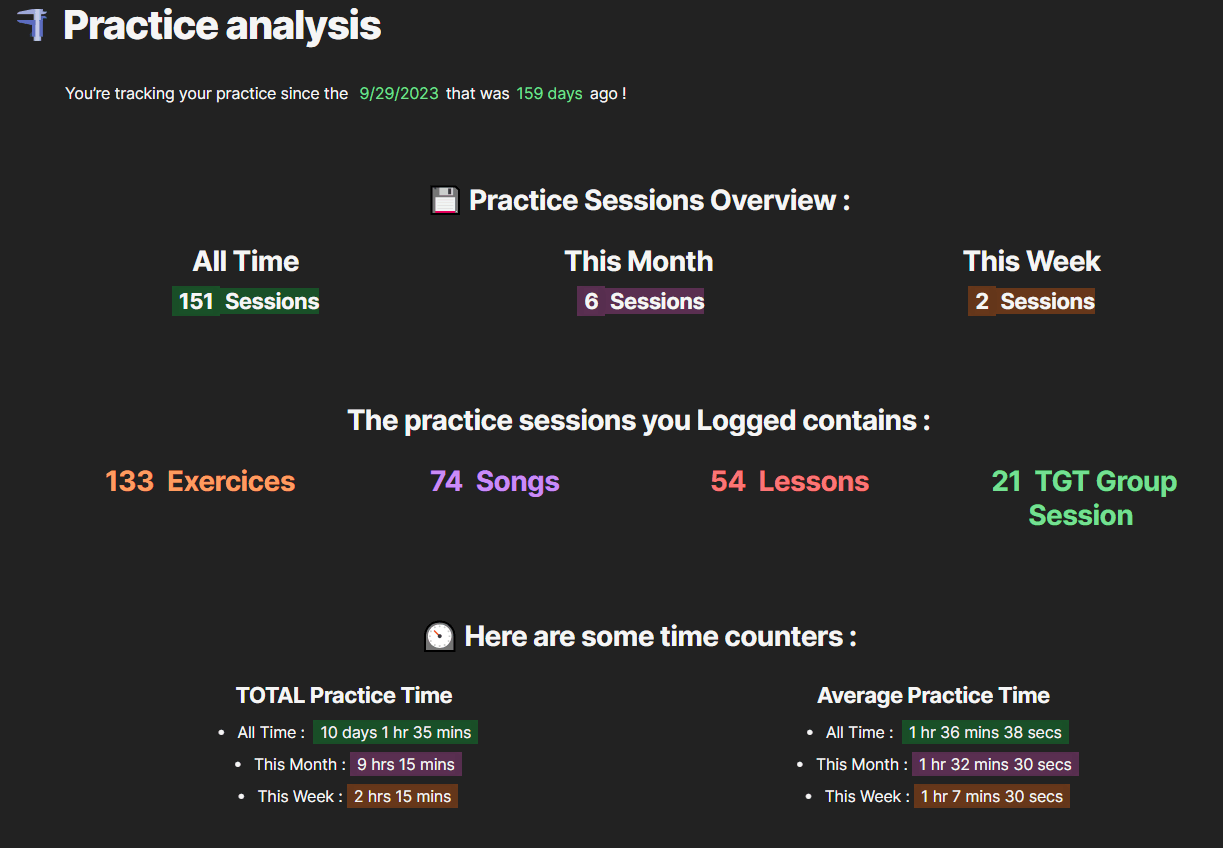
Task: Click the 151 Sessions All Time badge
Action: pyautogui.click(x=246, y=302)
